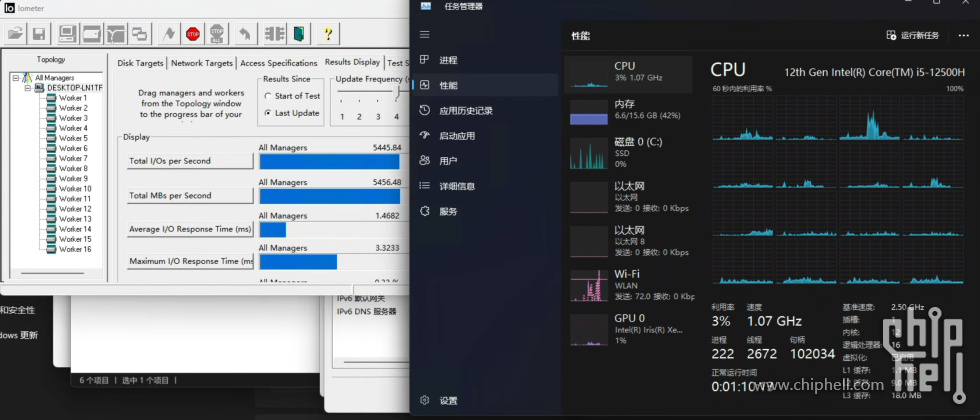Screen dimensions: 980x420
Task: Open the Access Specifications tab
Action: point(279,63)
